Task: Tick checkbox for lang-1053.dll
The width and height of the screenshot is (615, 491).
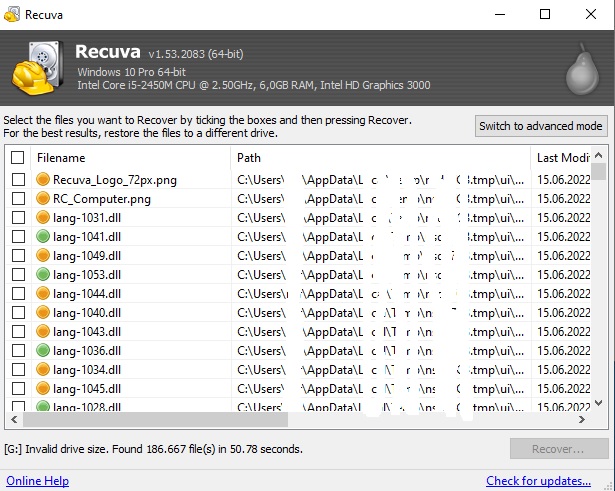Action: pos(18,274)
